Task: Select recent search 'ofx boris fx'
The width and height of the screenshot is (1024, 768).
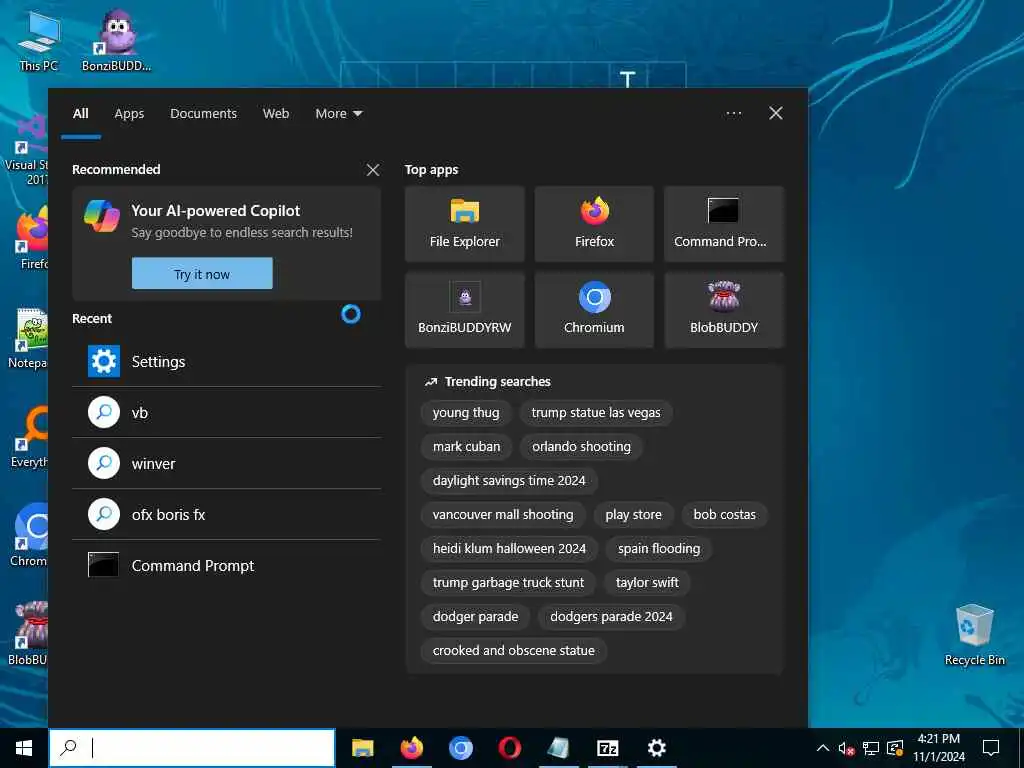Action: 226,515
